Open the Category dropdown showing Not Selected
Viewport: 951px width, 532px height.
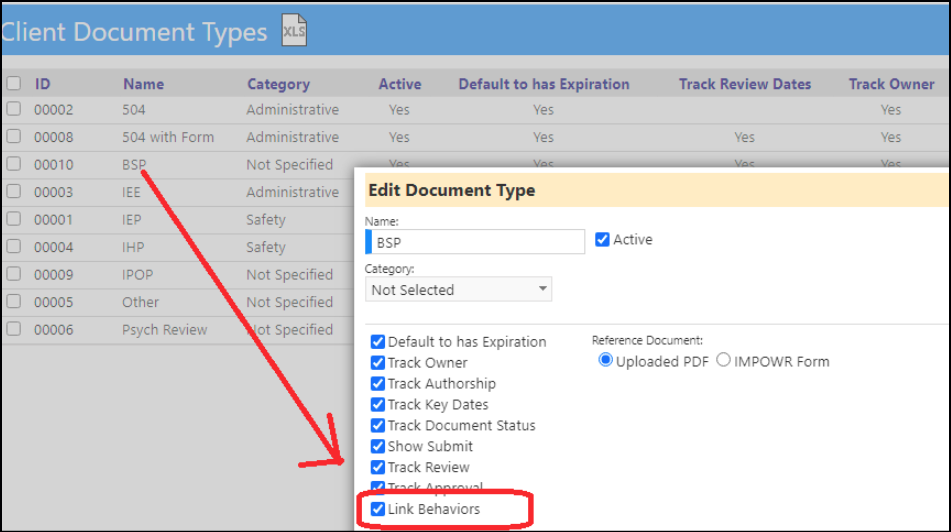[x=459, y=289]
